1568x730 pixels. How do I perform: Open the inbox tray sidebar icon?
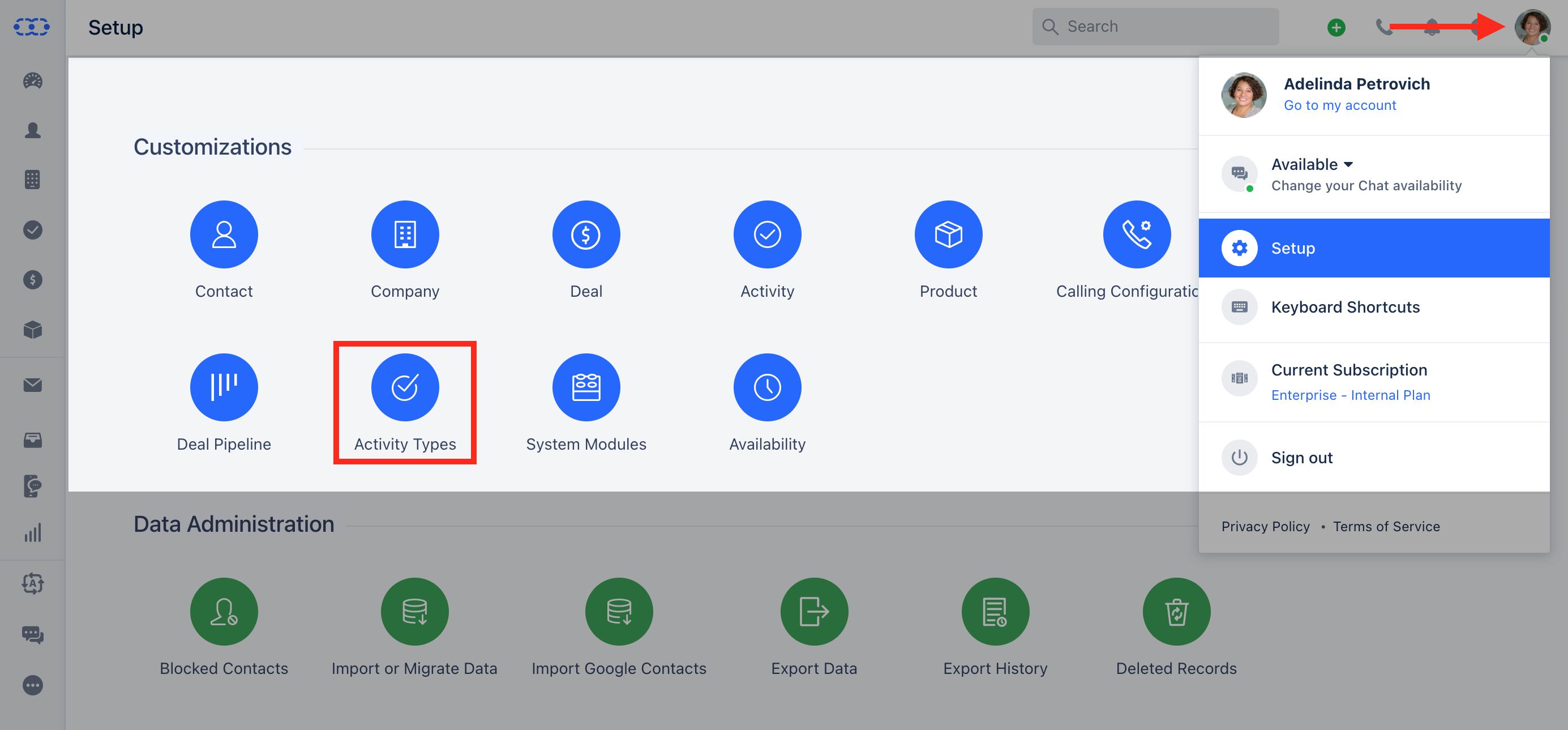point(32,440)
